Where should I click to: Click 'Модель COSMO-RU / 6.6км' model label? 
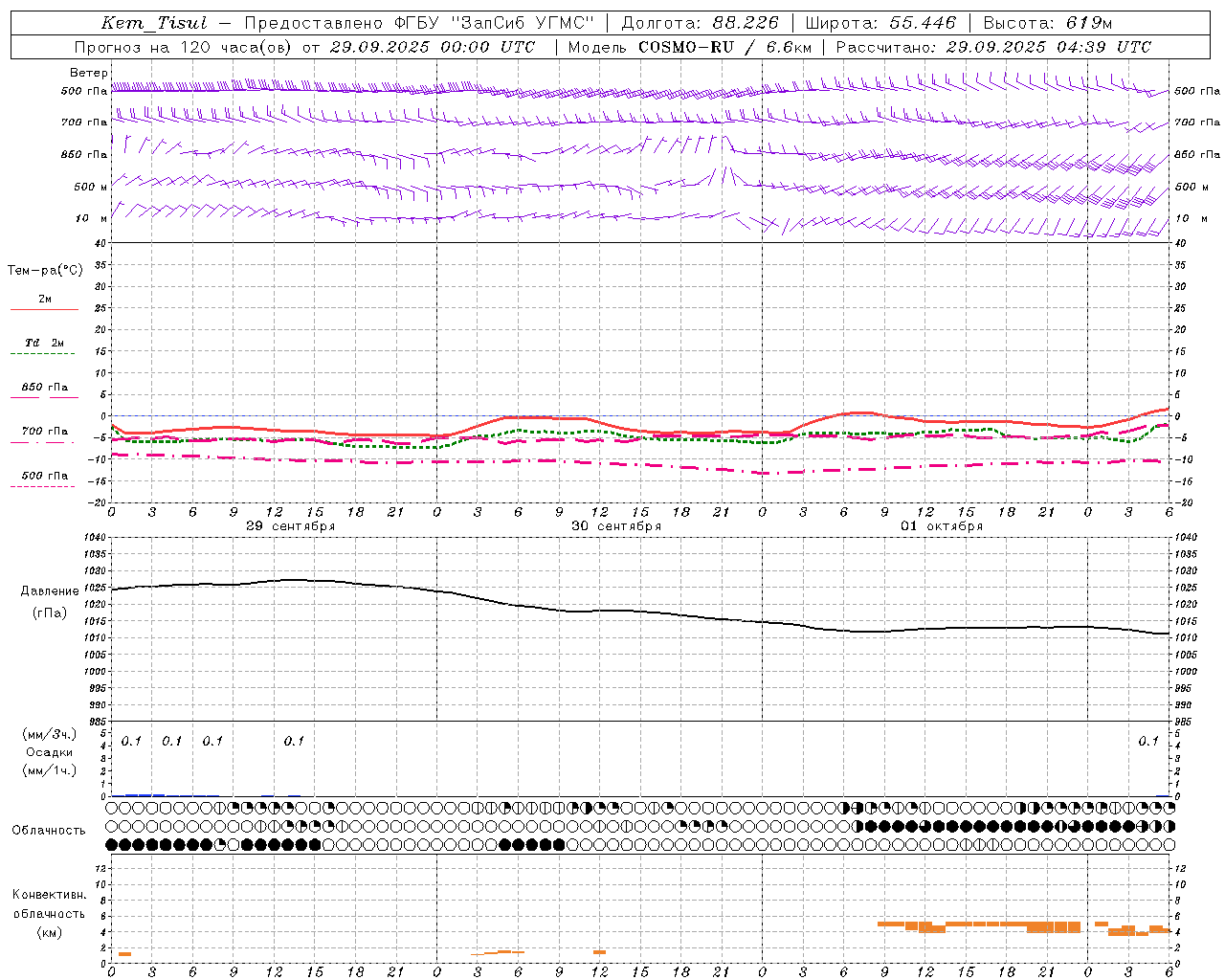(x=689, y=47)
